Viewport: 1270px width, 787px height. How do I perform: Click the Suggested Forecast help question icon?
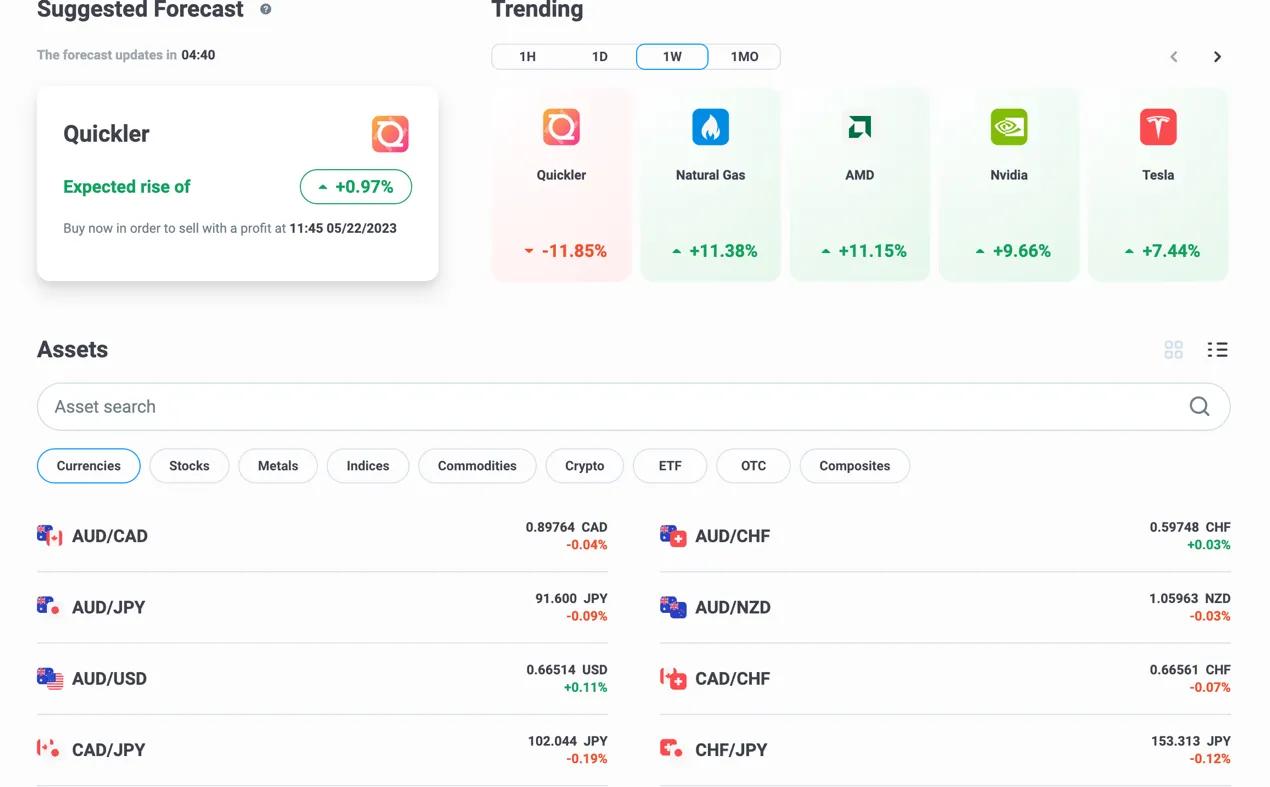[x=265, y=9]
